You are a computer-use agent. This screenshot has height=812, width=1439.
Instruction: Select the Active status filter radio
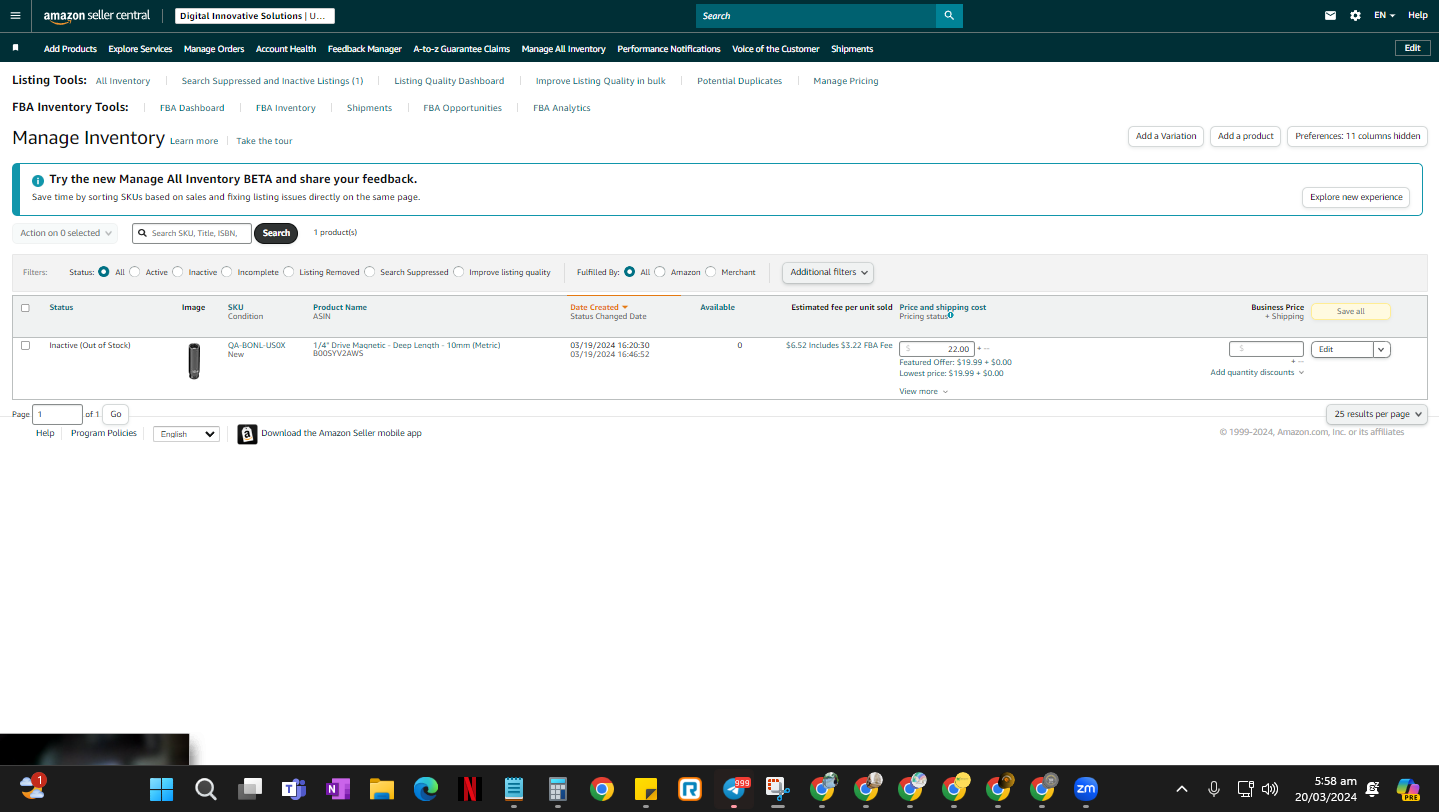pyautogui.click(x=135, y=272)
